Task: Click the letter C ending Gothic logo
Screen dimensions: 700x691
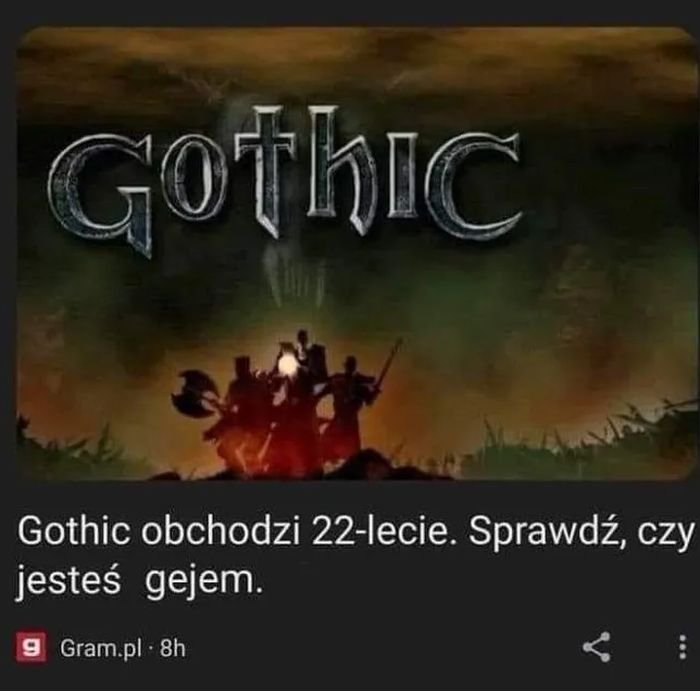Action: [x=474, y=184]
